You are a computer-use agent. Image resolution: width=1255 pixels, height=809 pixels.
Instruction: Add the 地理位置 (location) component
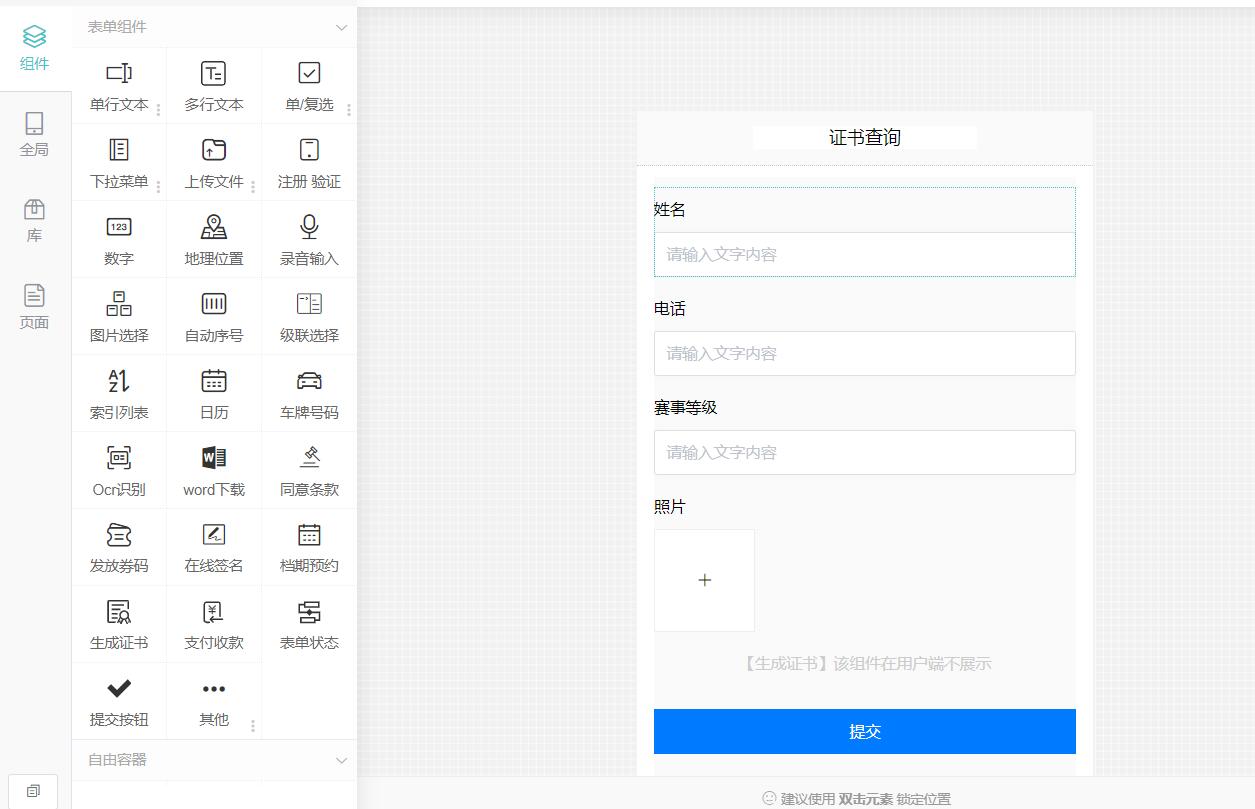213,239
